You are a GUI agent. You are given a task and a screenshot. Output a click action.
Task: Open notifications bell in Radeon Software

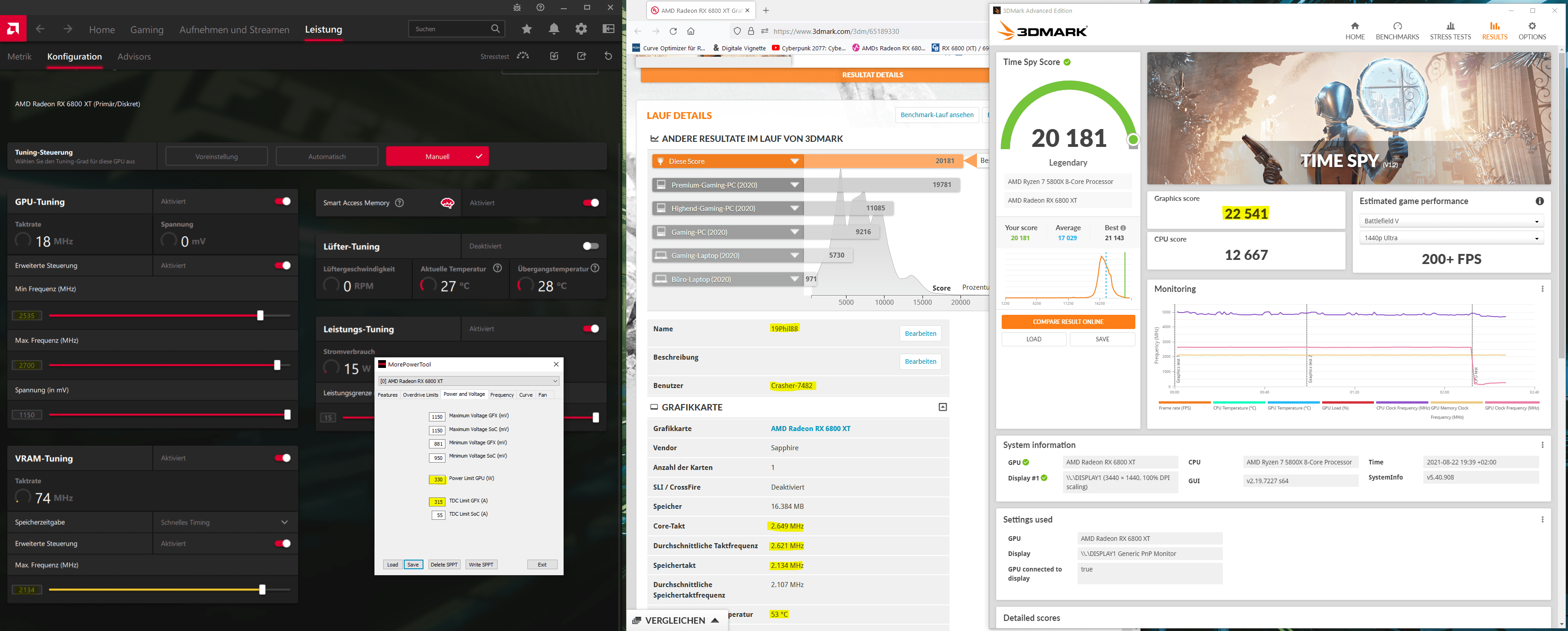coord(554,29)
